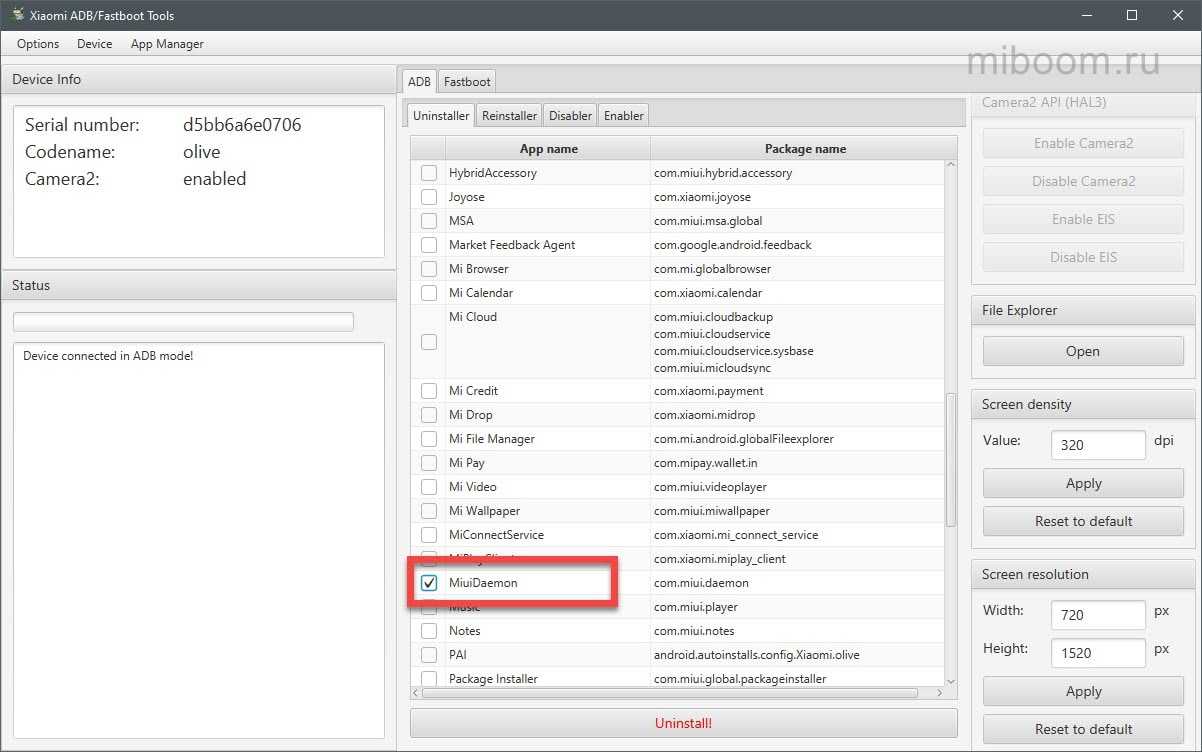The width and height of the screenshot is (1202, 752).
Task: Switch to the ADB tab
Action: [420, 82]
